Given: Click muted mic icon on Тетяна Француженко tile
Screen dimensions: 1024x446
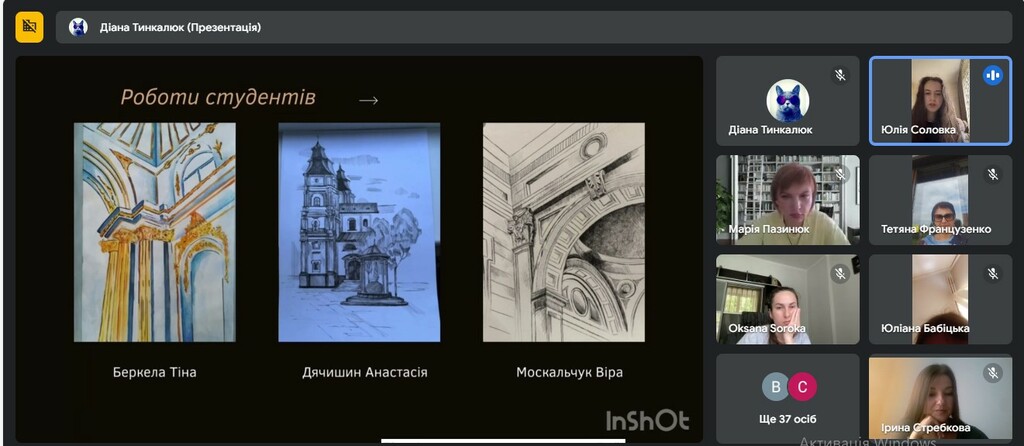Looking at the screenshot, I should click(x=992, y=174).
